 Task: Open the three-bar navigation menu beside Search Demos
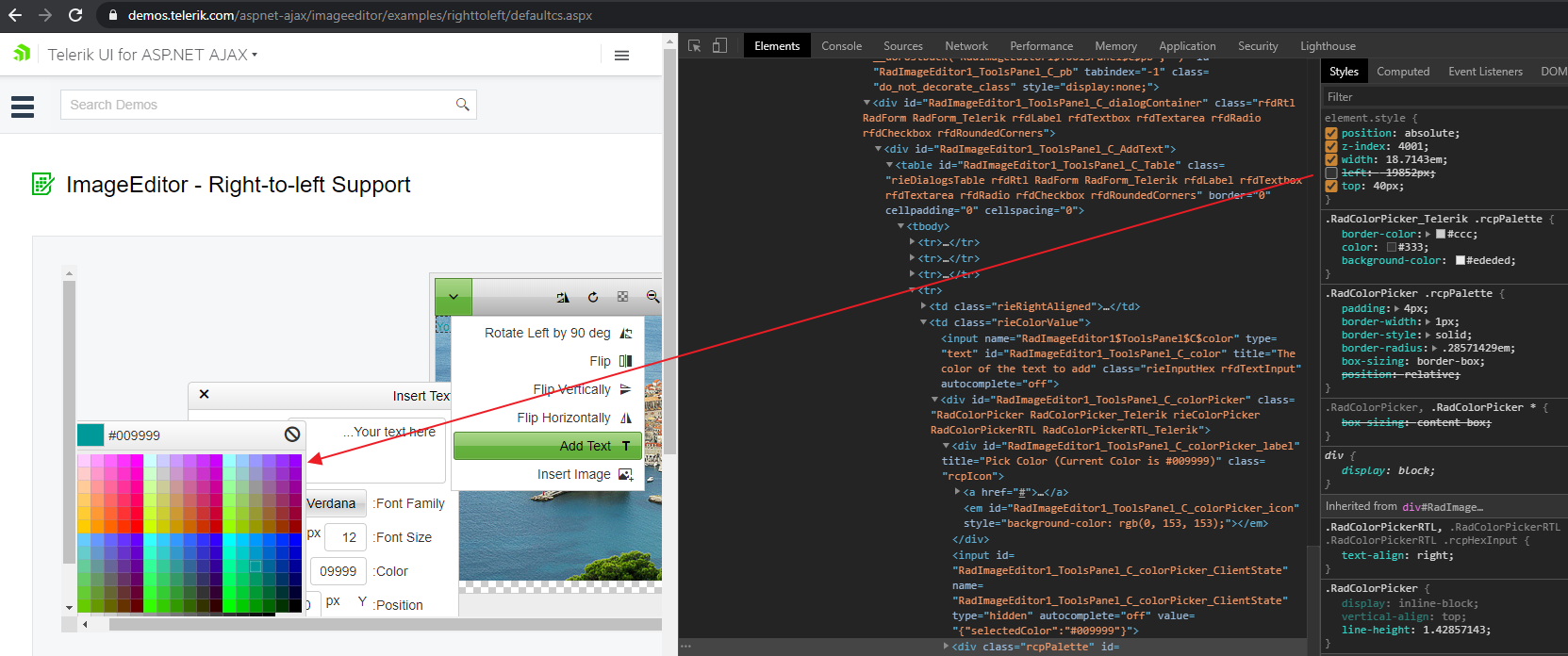click(23, 107)
